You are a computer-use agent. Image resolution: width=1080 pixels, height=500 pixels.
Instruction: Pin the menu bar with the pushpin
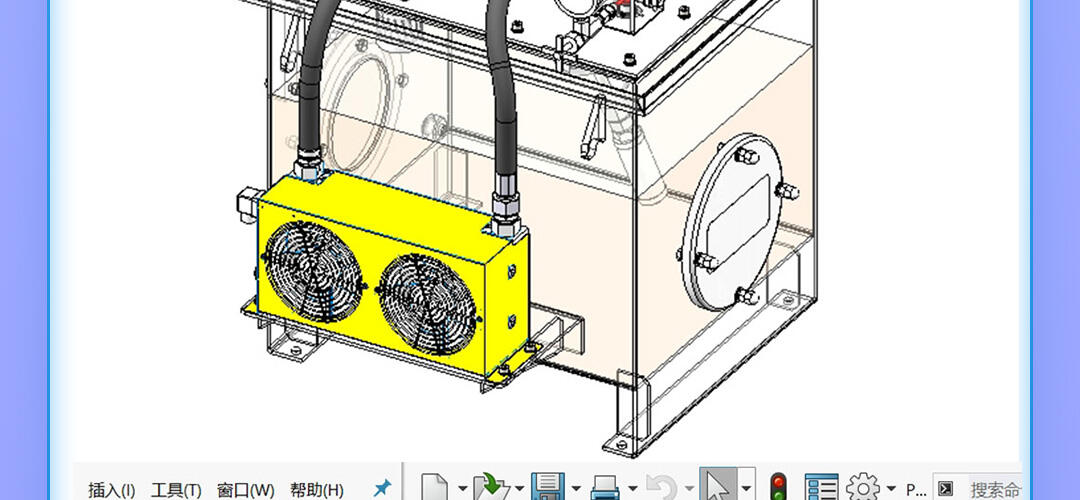[x=382, y=488]
